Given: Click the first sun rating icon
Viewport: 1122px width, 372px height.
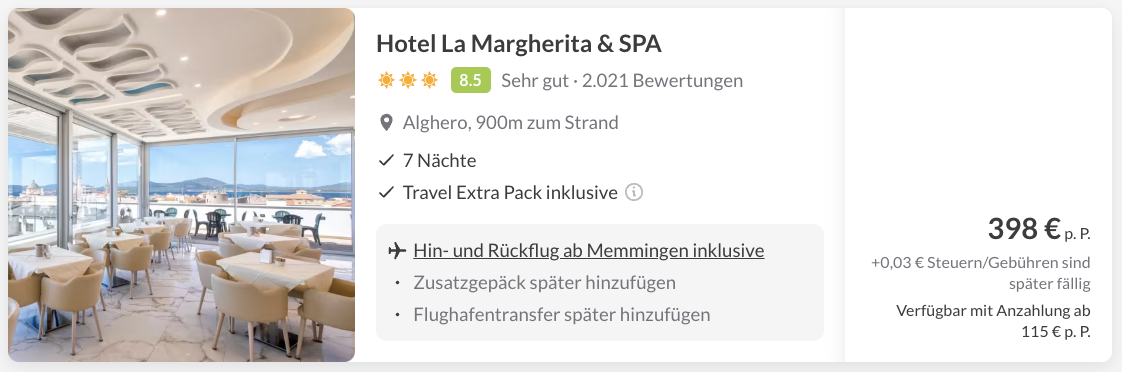Looking at the screenshot, I should click(386, 80).
